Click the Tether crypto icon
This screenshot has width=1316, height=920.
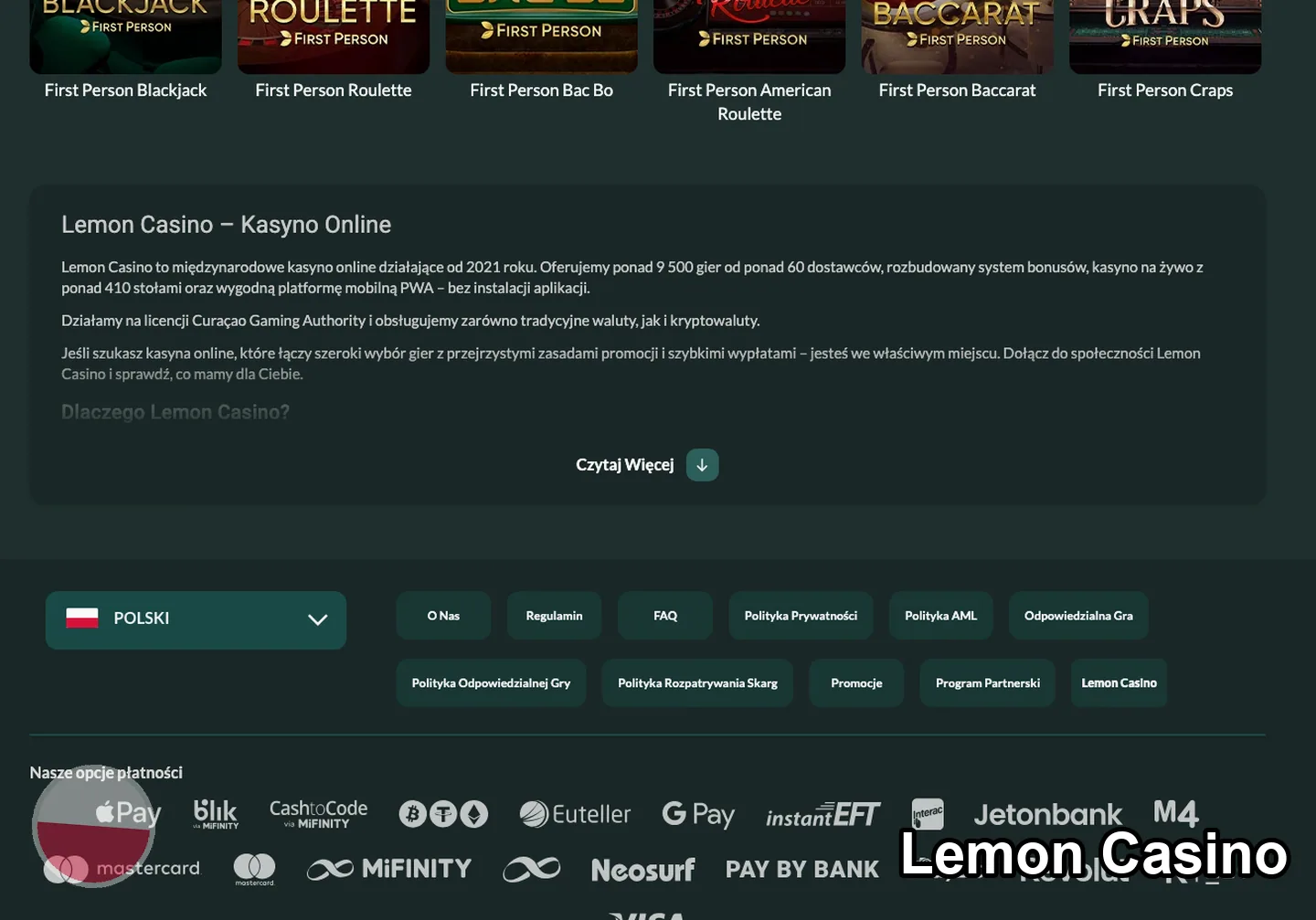[443, 814]
